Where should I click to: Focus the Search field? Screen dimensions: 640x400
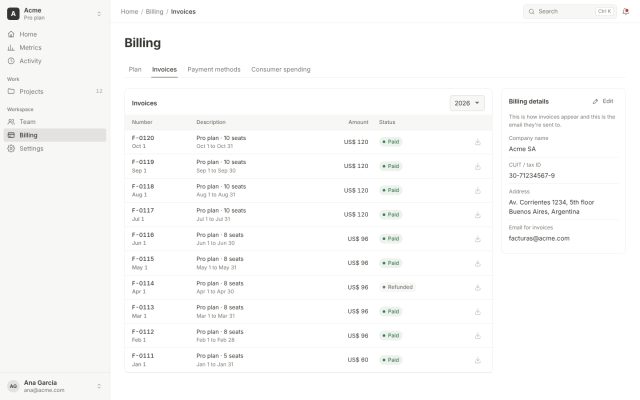(x=570, y=11)
